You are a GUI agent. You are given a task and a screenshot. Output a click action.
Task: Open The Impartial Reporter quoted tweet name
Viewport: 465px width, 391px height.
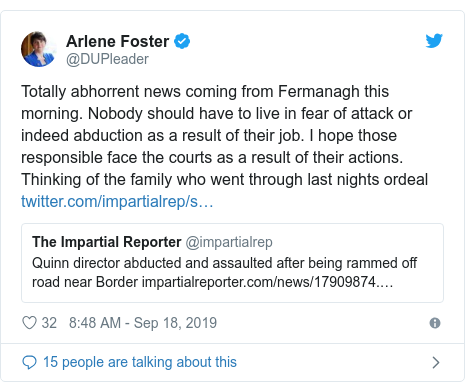pyautogui.click(x=107, y=242)
